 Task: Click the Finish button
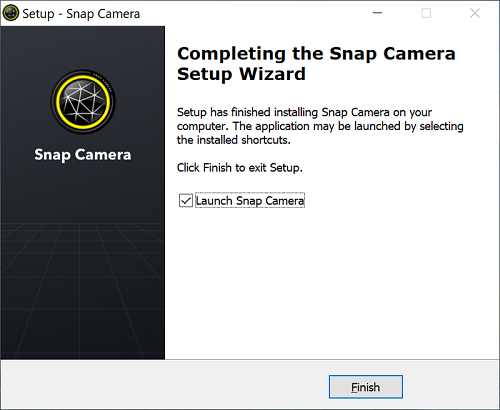coord(366,387)
